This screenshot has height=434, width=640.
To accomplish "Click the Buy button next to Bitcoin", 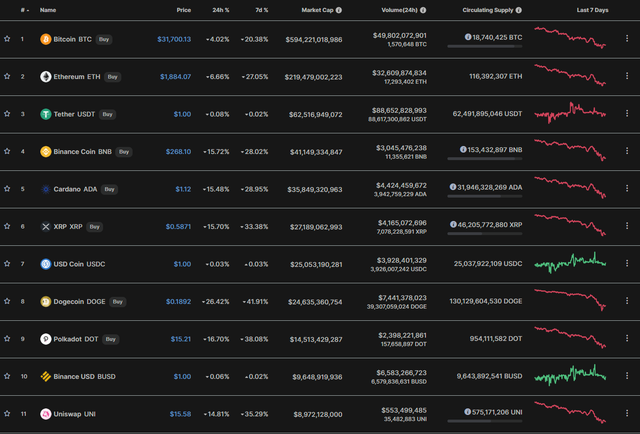I will [104, 40].
